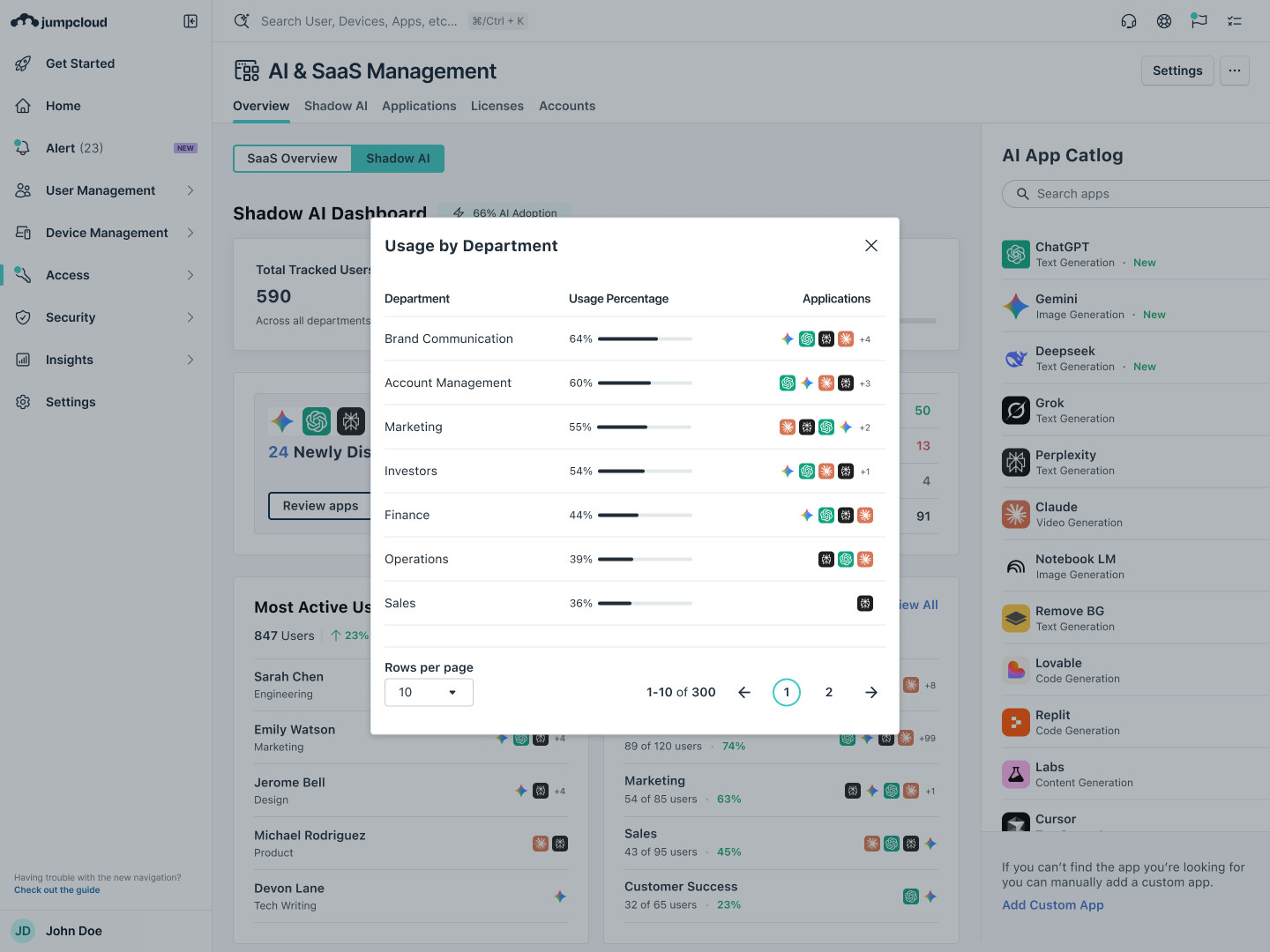Click the Search apps input field
This screenshot has width=1270, height=952.
pos(1138,194)
